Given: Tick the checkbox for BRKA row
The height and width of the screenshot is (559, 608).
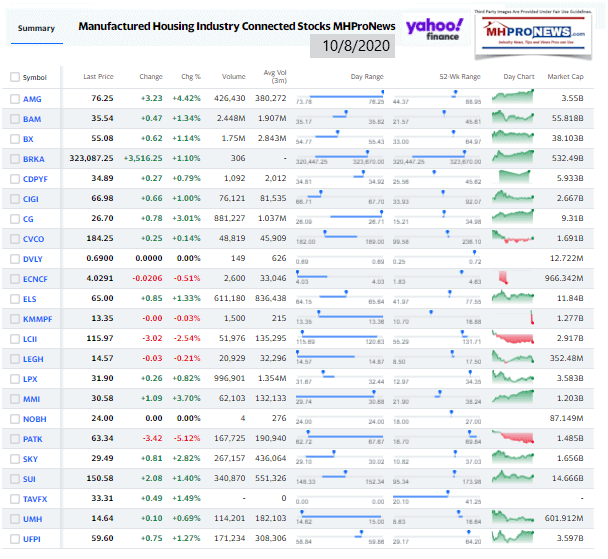Looking at the screenshot, I should click(14, 158).
